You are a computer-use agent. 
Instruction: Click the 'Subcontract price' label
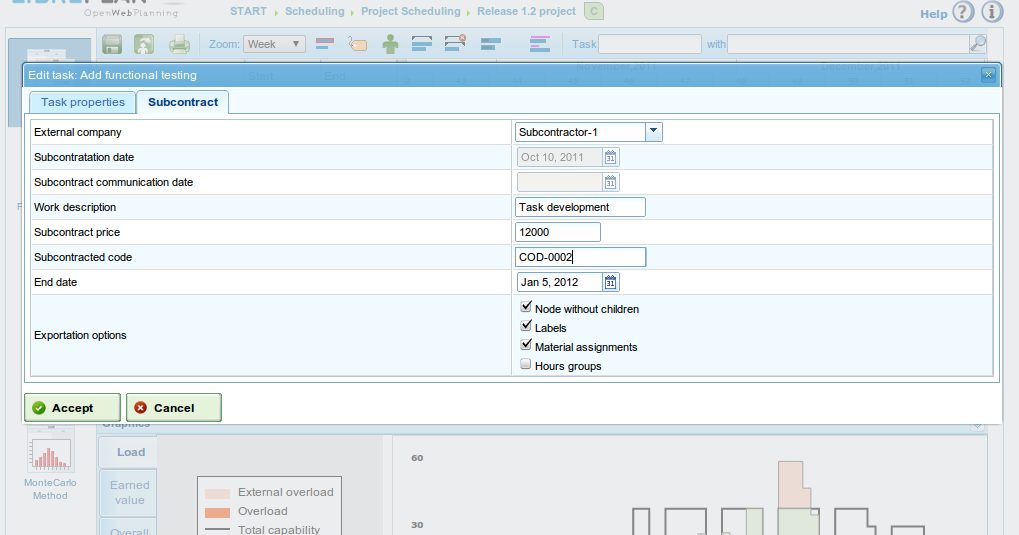[x=77, y=232]
